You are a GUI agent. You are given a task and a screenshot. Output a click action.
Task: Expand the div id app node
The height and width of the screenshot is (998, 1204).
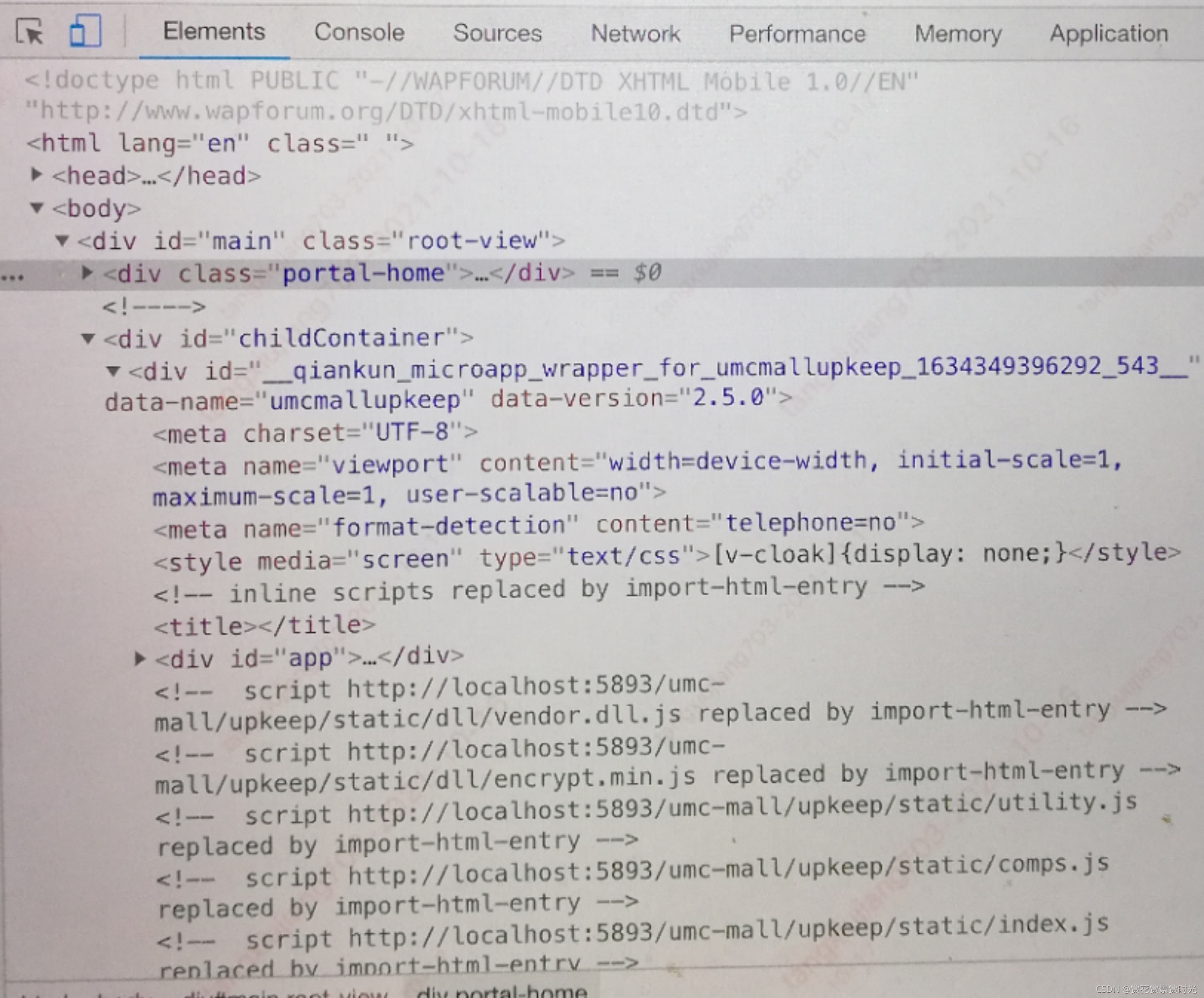tap(139, 658)
